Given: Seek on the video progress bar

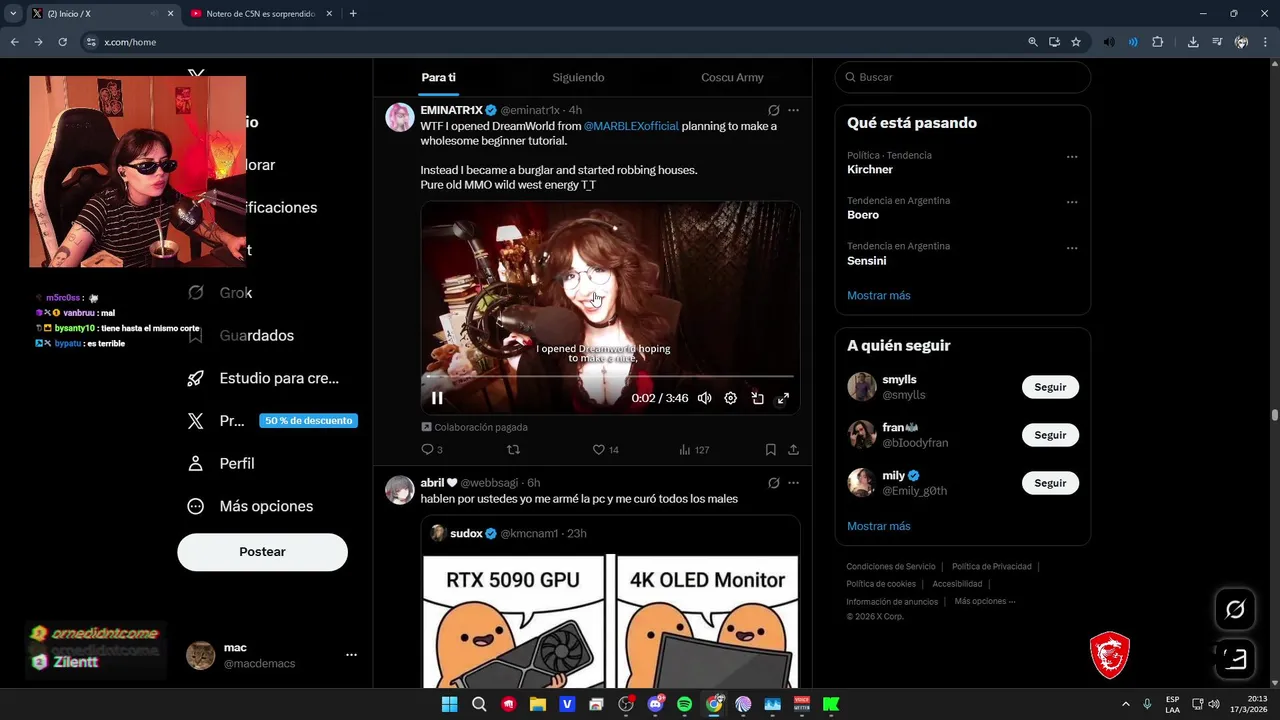Looking at the screenshot, I should 610,377.
